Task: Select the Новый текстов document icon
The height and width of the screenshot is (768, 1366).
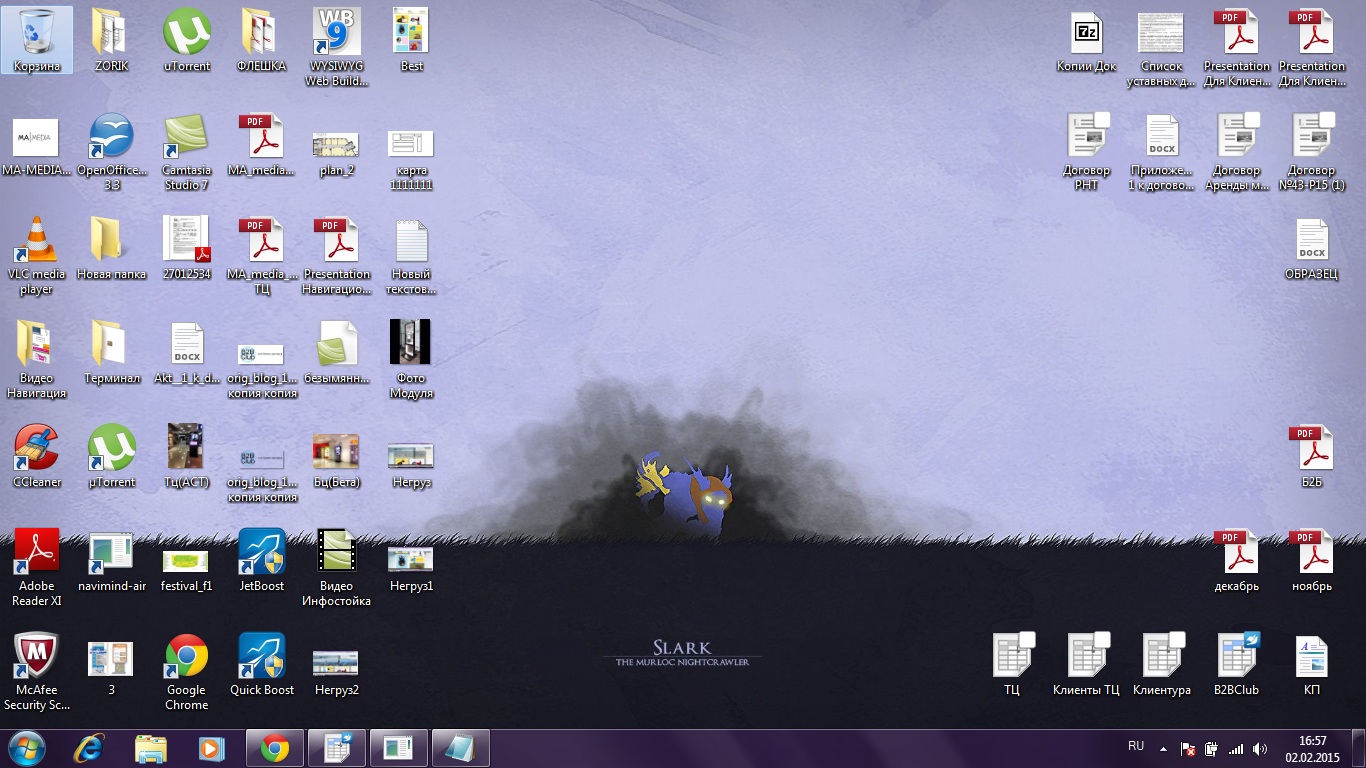Action: click(411, 256)
